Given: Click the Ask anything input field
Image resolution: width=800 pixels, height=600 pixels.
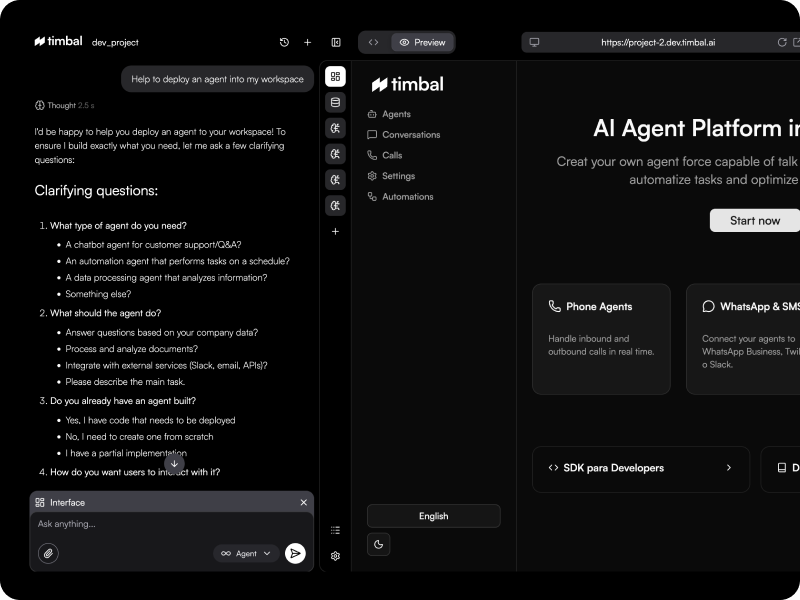Looking at the screenshot, I should coord(120,523).
